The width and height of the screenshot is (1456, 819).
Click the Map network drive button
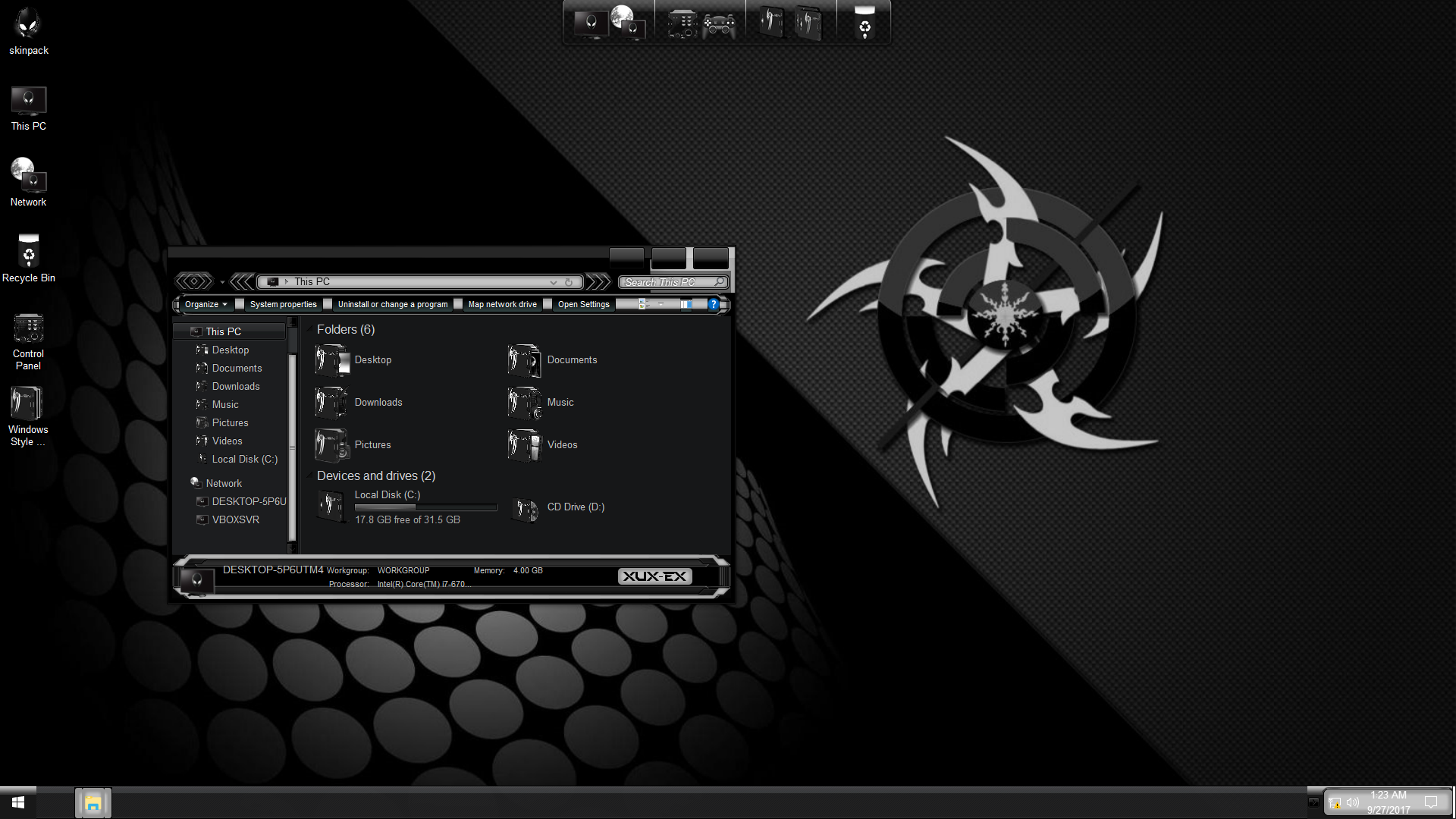click(502, 304)
